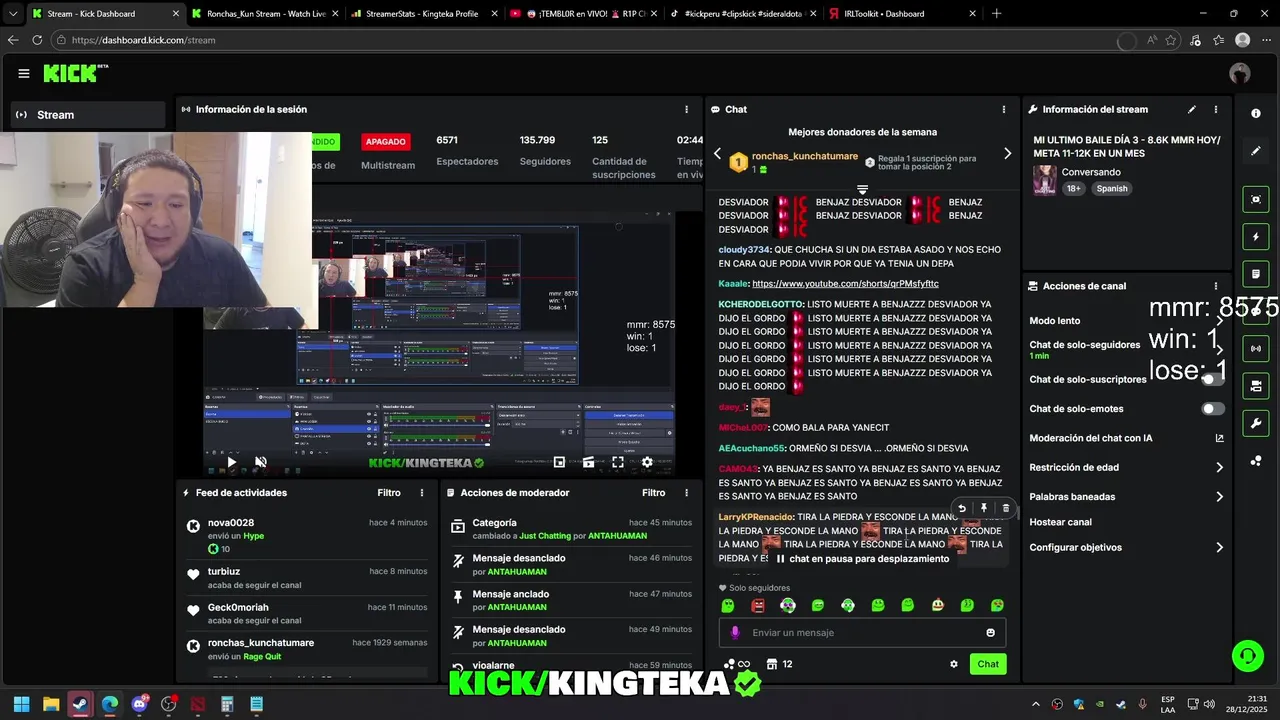Toggle the broadcast signal widget in right sidebar
The width and height of the screenshot is (1280, 720).
point(1256,348)
